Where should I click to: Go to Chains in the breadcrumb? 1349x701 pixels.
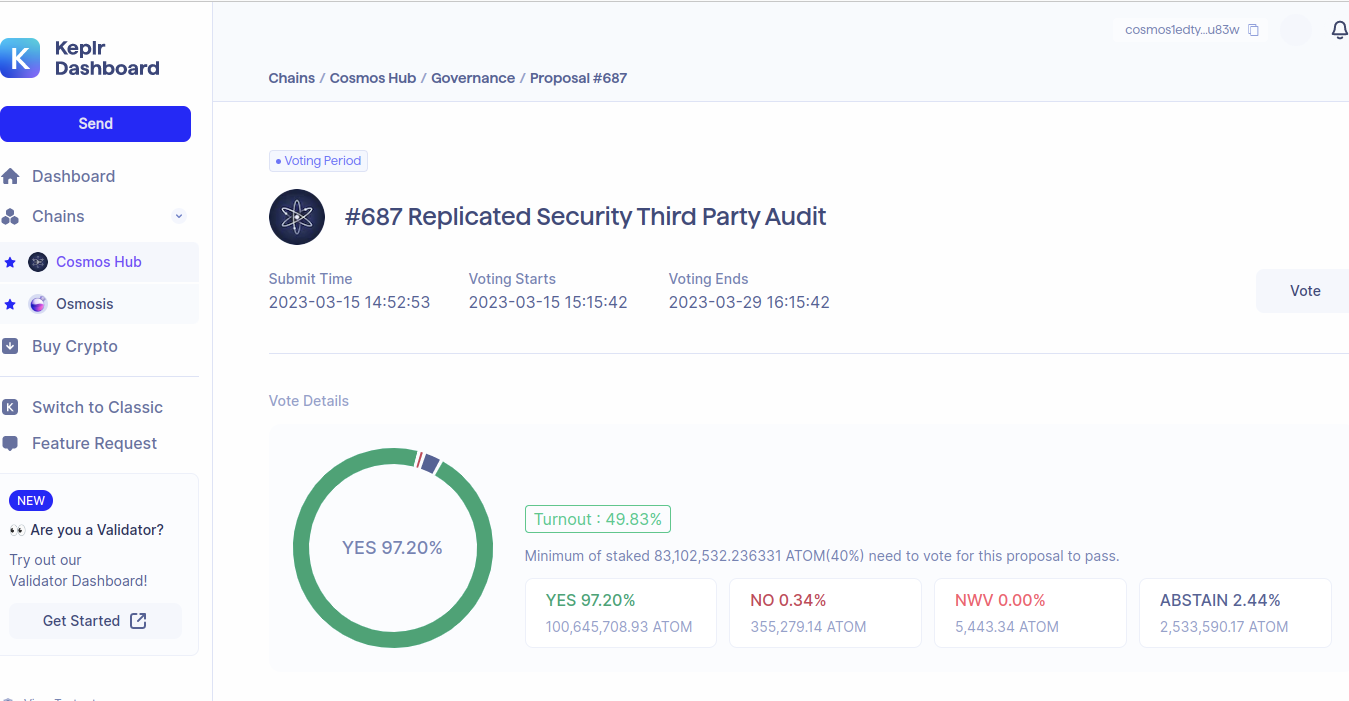click(x=292, y=78)
